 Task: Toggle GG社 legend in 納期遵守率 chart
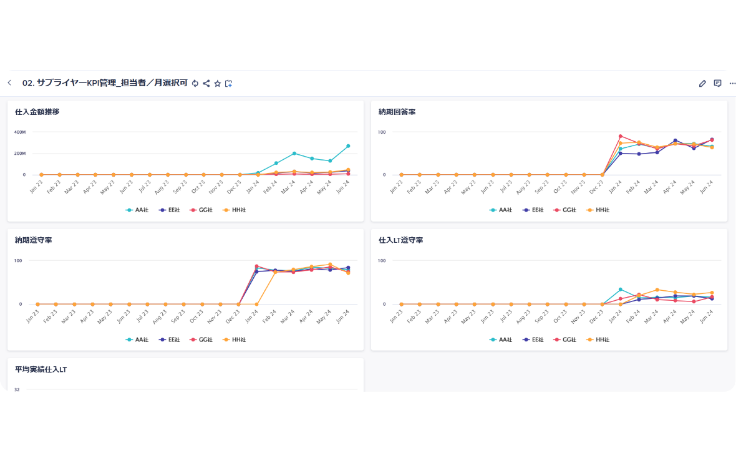pos(201,339)
